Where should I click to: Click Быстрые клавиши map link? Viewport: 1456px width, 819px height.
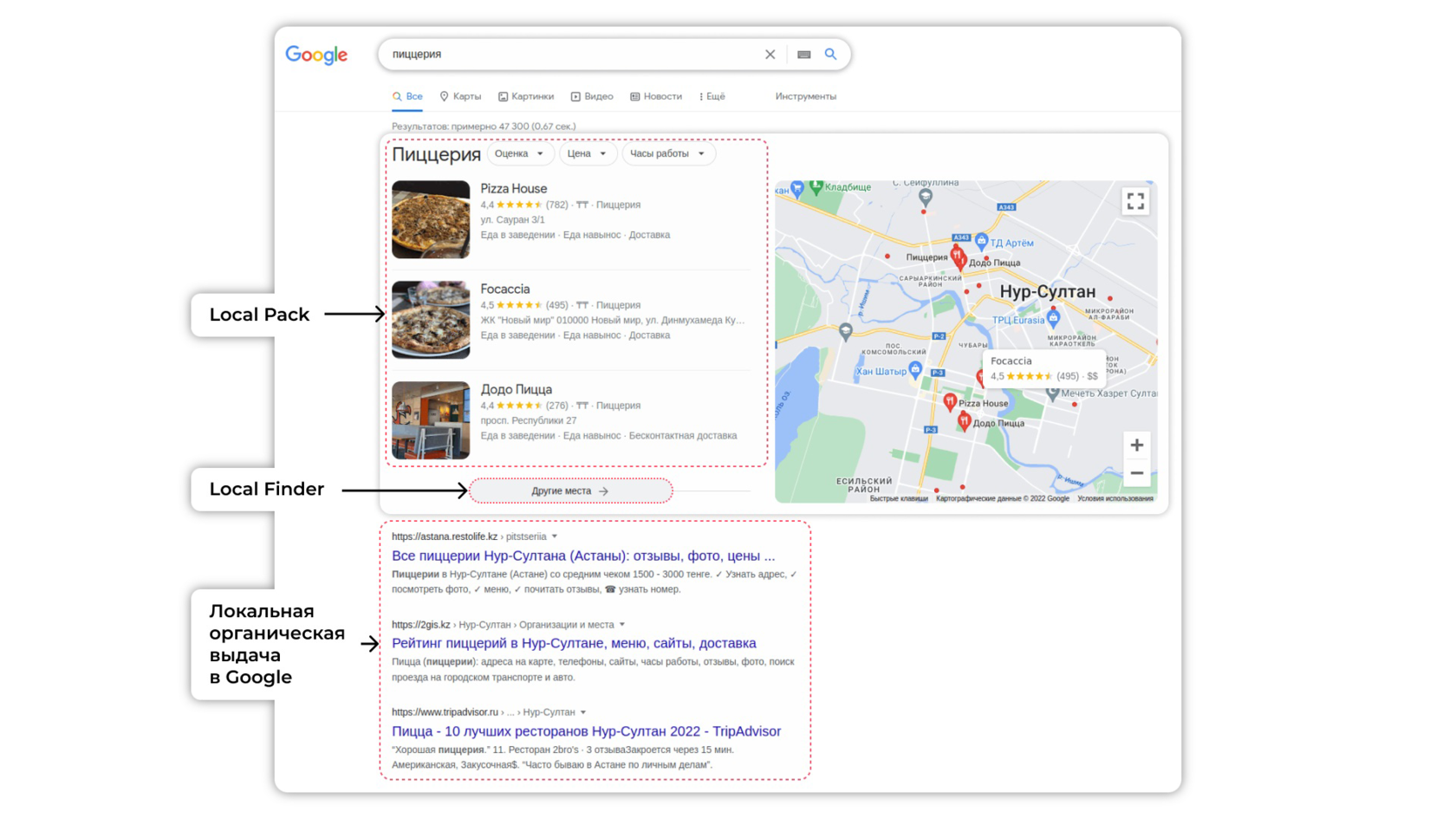pyautogui.click(x=899, y=498)
